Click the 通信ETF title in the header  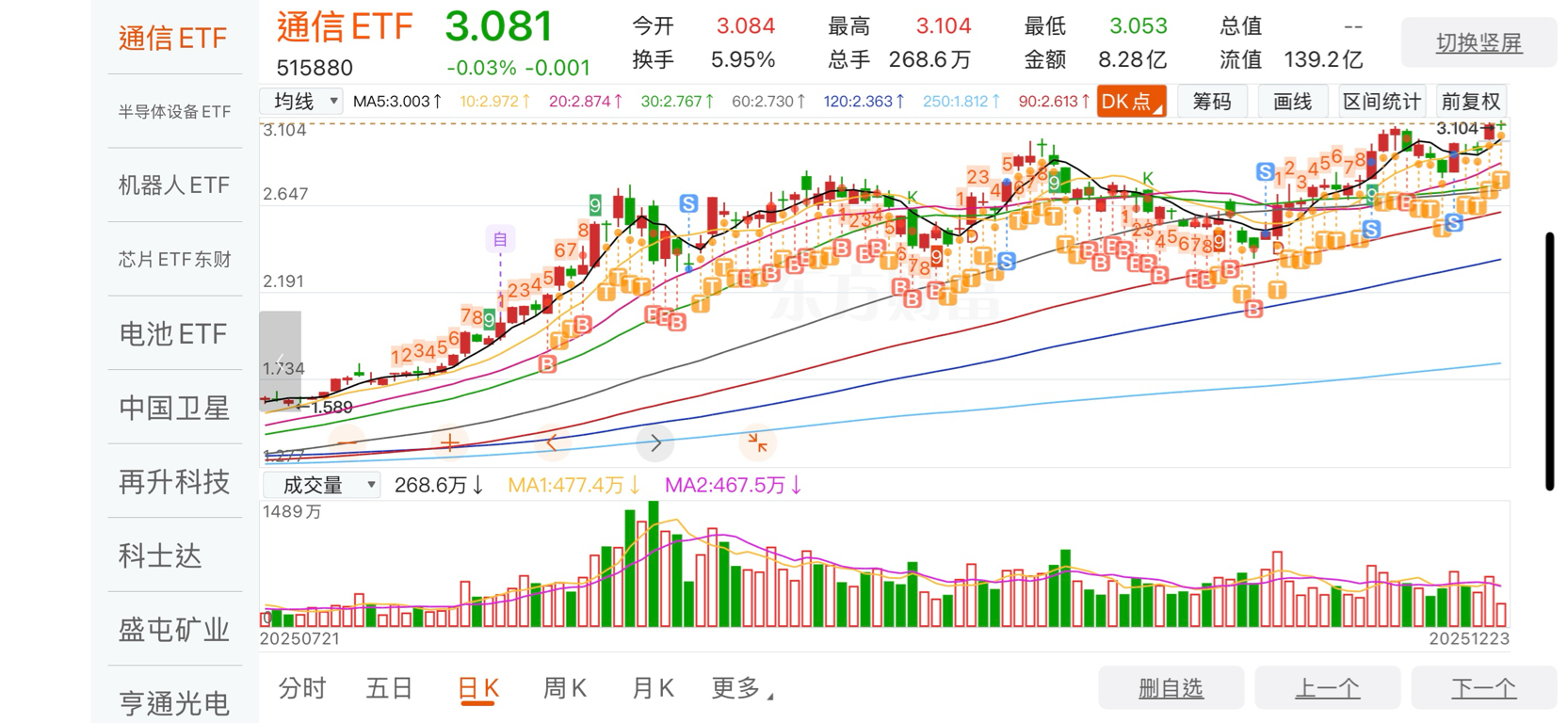click(x=345, y=26)
